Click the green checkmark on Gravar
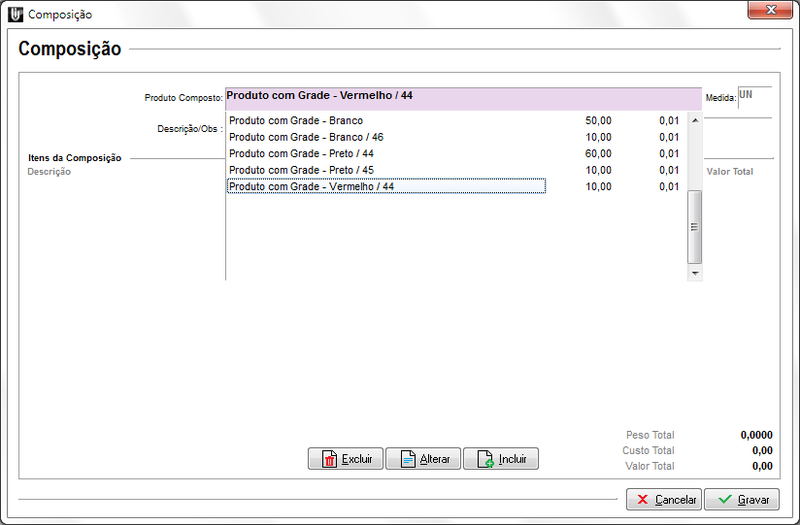Screen dimensions: 800x525 724,499
